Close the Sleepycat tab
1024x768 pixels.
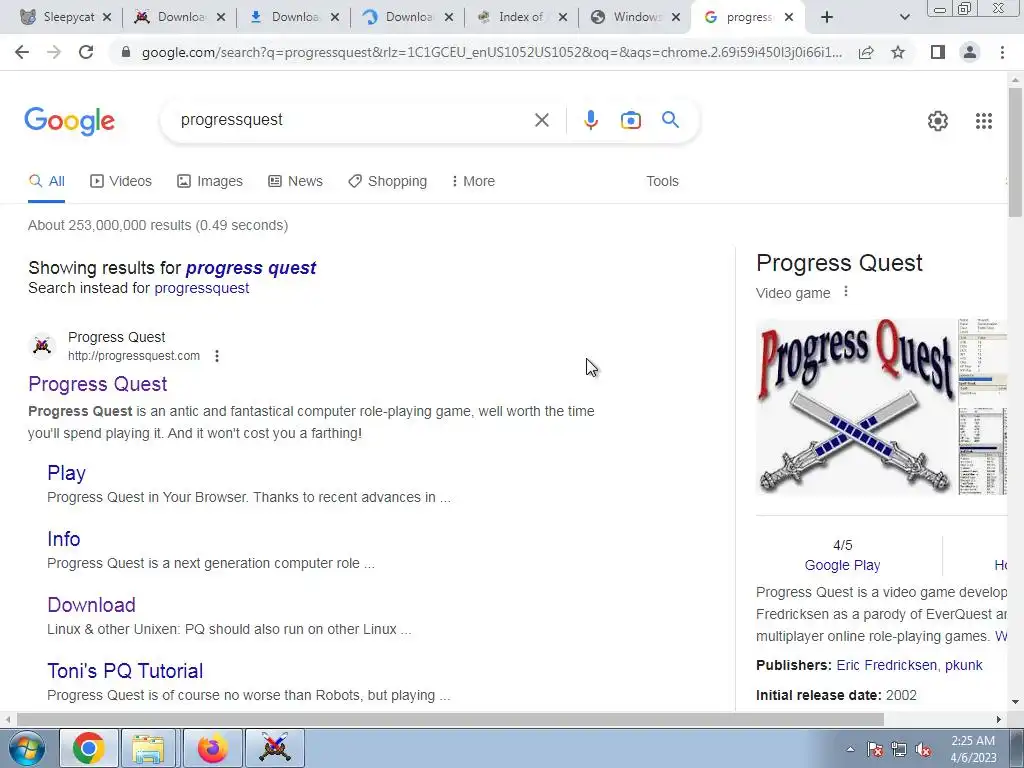click(107, 18)
